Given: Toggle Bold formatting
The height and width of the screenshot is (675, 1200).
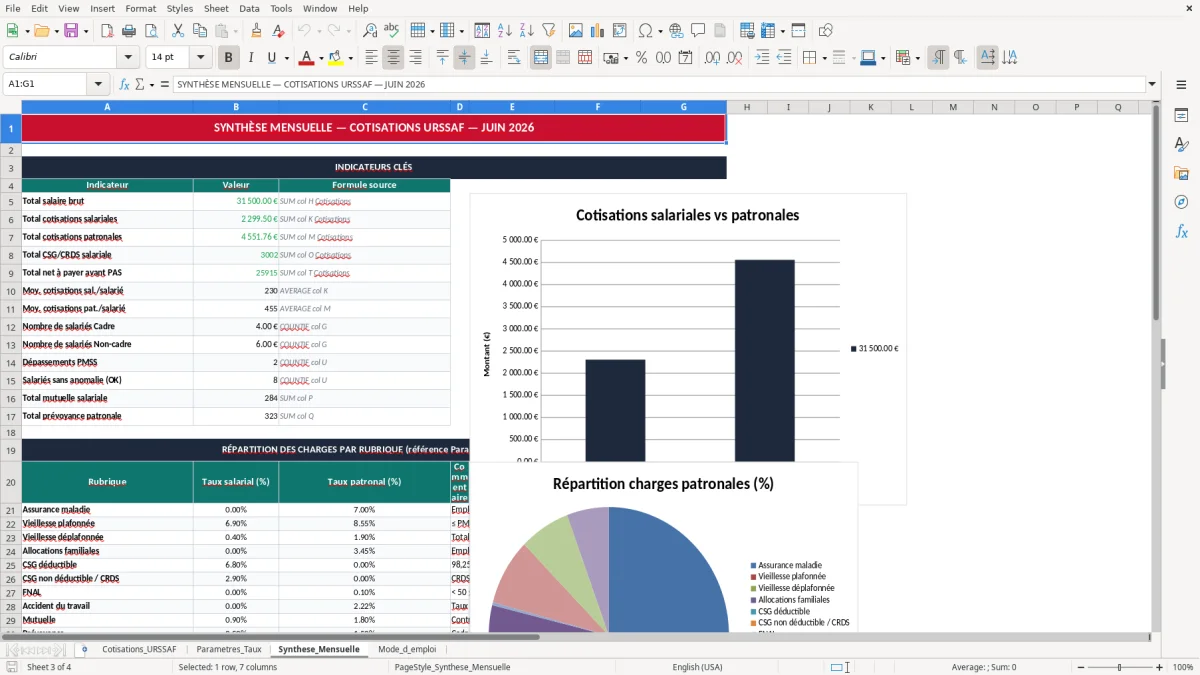Looking at the screenshot, I should (x=229, y=58).
